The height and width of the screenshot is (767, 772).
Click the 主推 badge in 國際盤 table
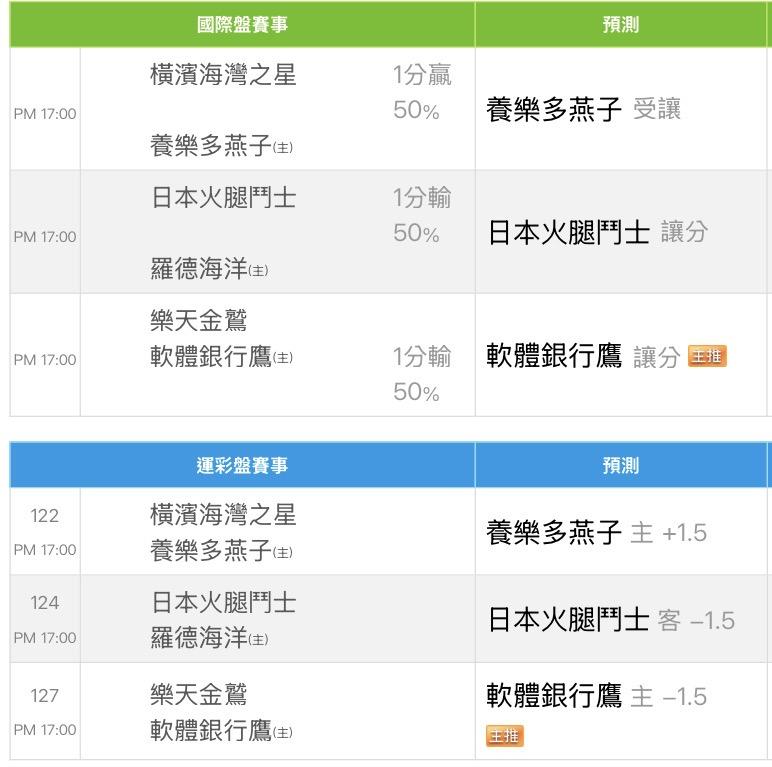coord(707,356)
